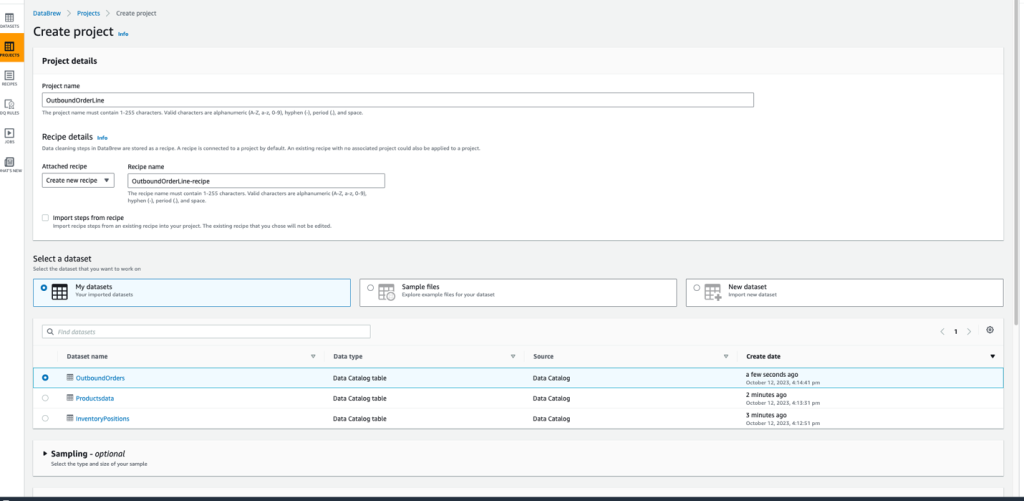1024x501 pixels.
Task: Click the Data type column header
Action: tap(347, 357)
